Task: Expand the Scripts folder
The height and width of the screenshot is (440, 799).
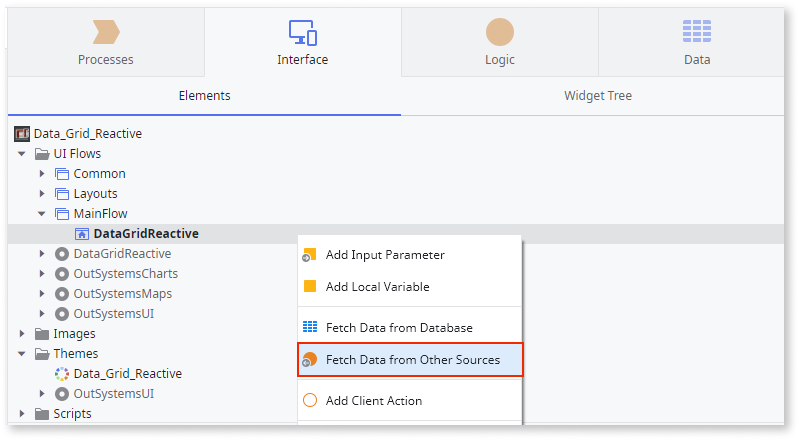Action: click(21, 413)
